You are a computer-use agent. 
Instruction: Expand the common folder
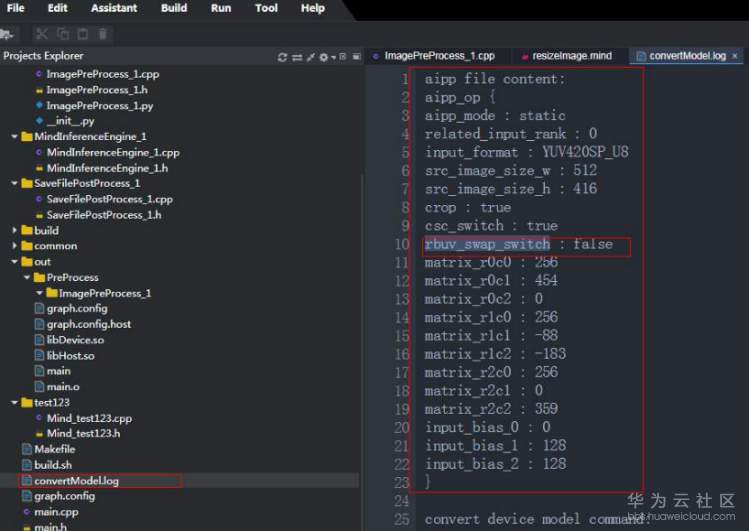(x=14, y=246)
